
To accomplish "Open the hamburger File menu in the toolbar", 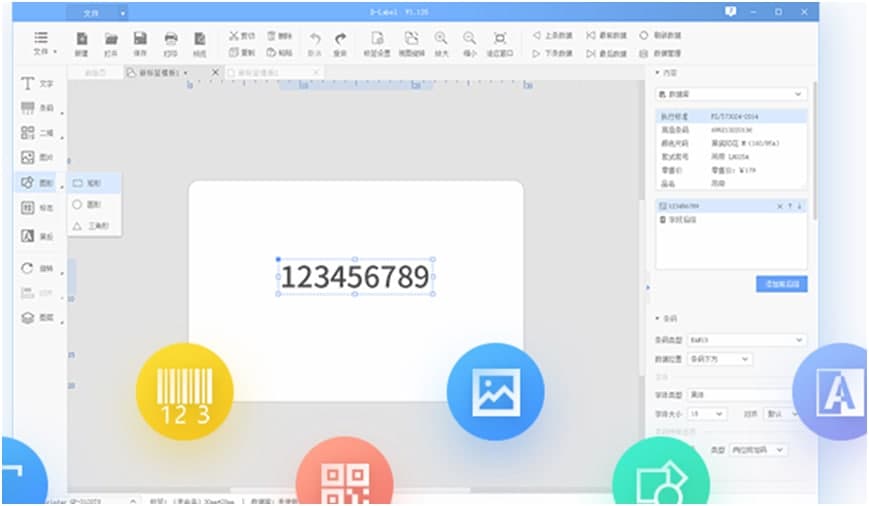I will point(42,43).
